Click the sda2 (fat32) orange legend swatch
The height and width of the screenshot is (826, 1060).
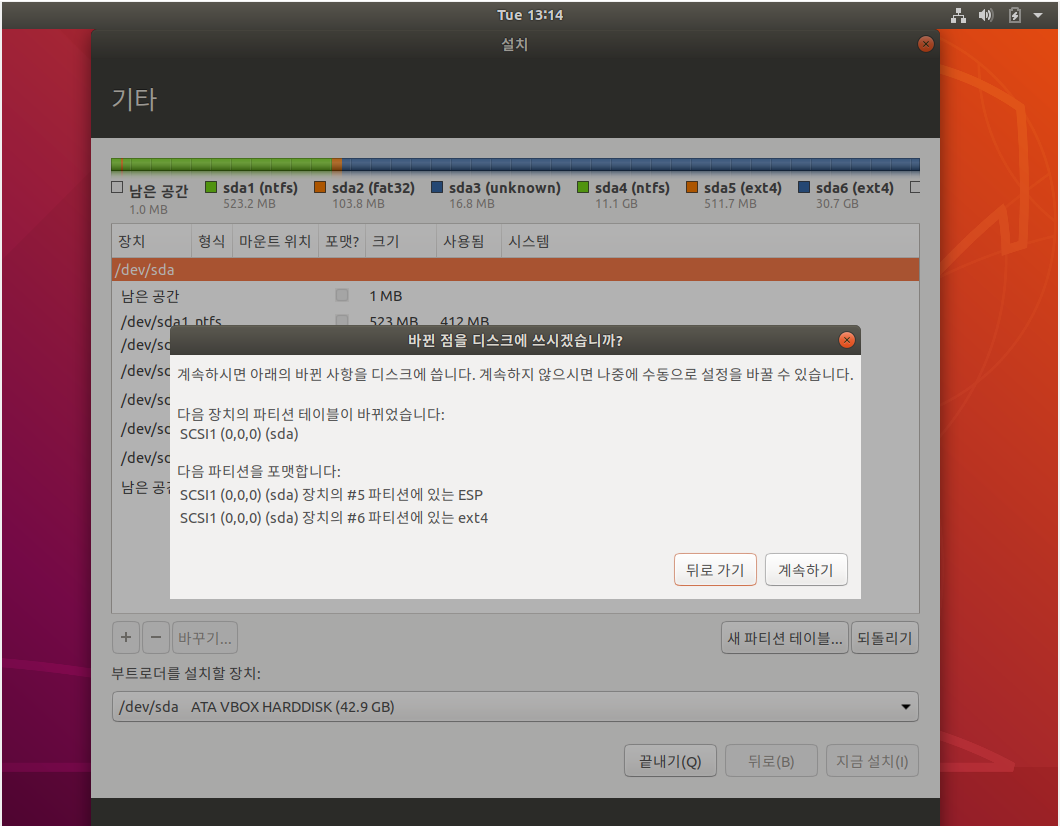(x=320, y=187)
